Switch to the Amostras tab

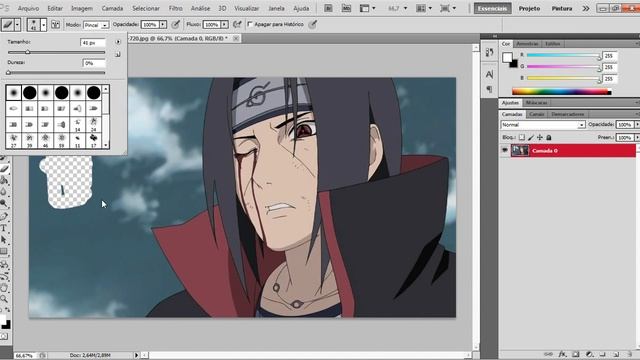527,44
